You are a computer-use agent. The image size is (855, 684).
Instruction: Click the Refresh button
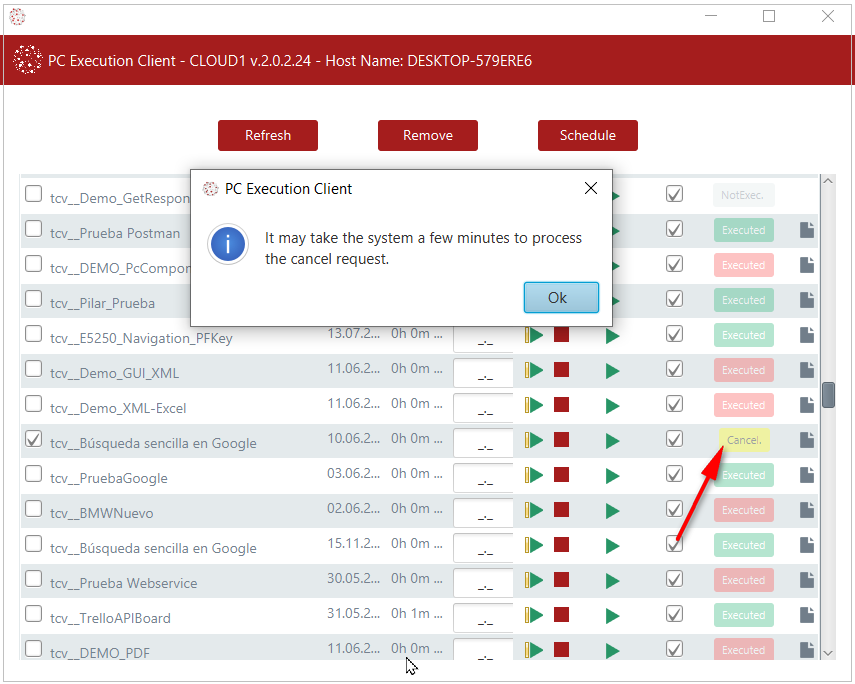coord(268,136)
